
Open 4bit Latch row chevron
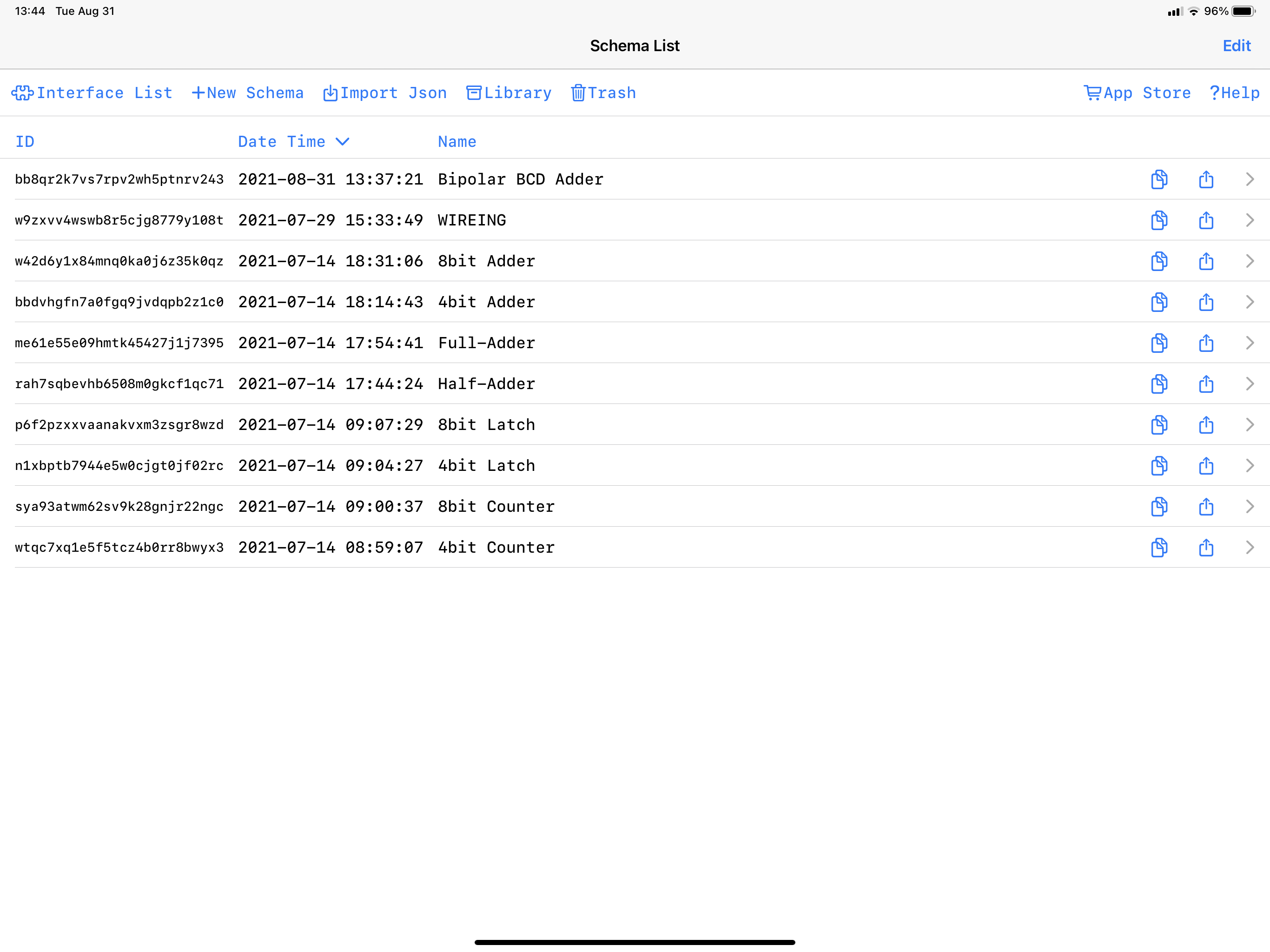tap(1250, 466)
